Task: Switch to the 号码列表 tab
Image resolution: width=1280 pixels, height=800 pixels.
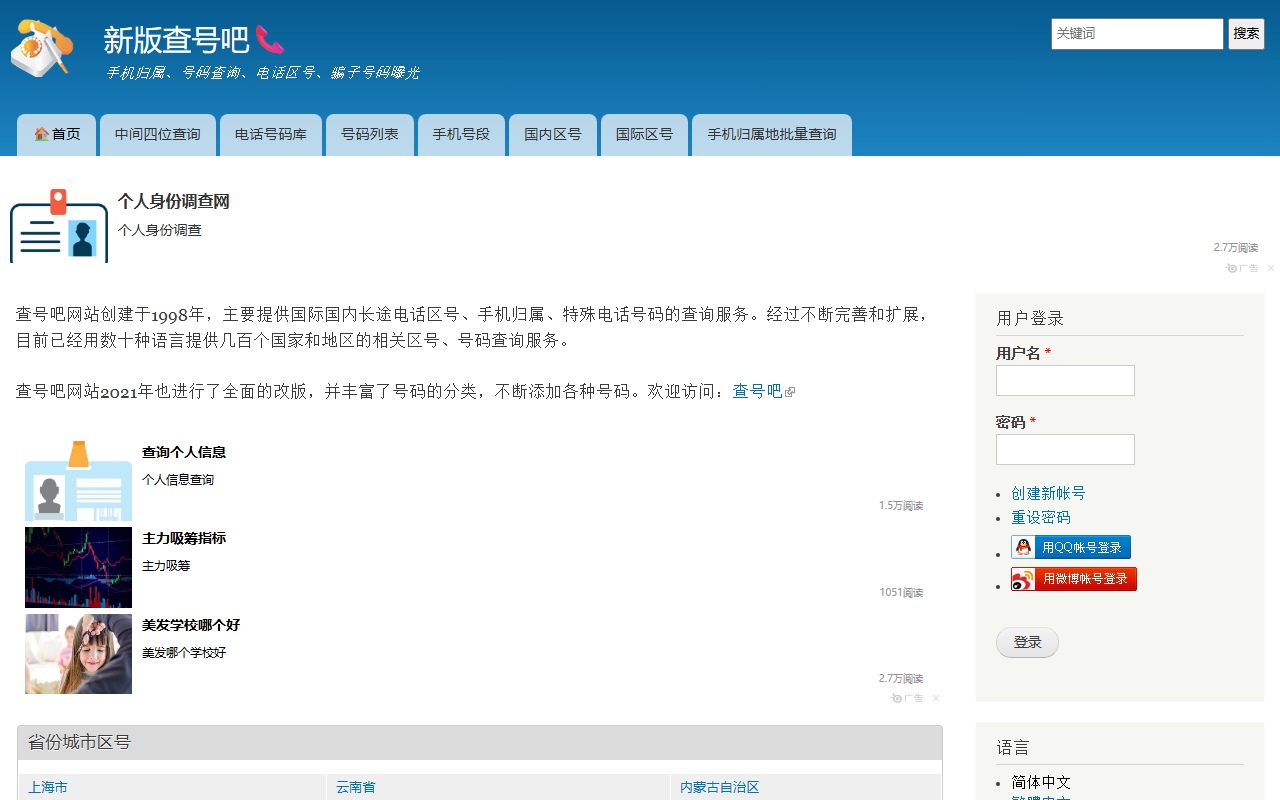Action: click(370, 135)
